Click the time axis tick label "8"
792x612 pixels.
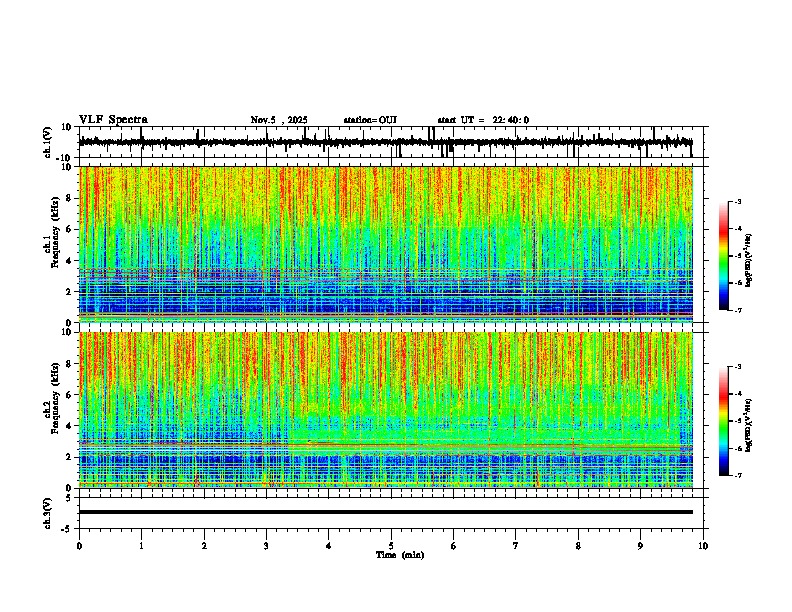[578, 546]
